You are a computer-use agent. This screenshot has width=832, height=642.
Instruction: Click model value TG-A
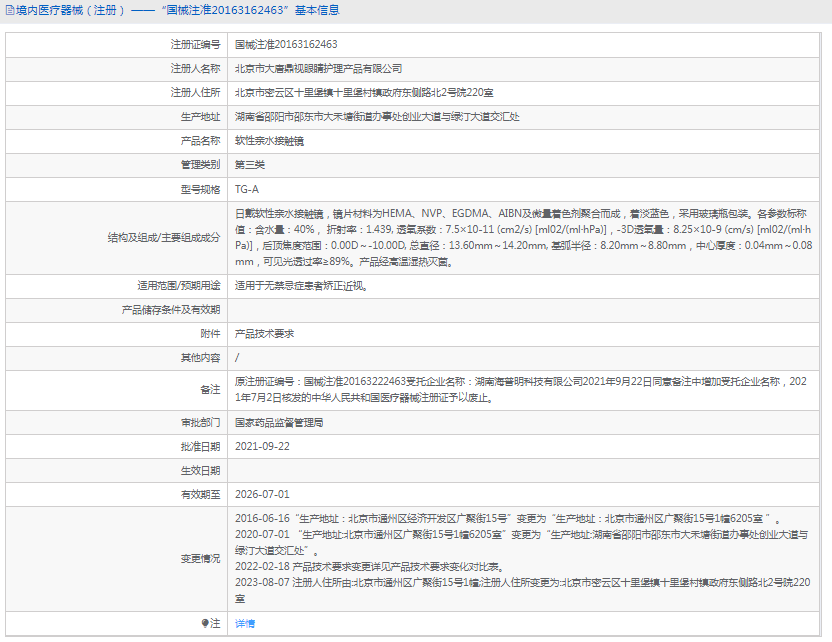(247, 189)
